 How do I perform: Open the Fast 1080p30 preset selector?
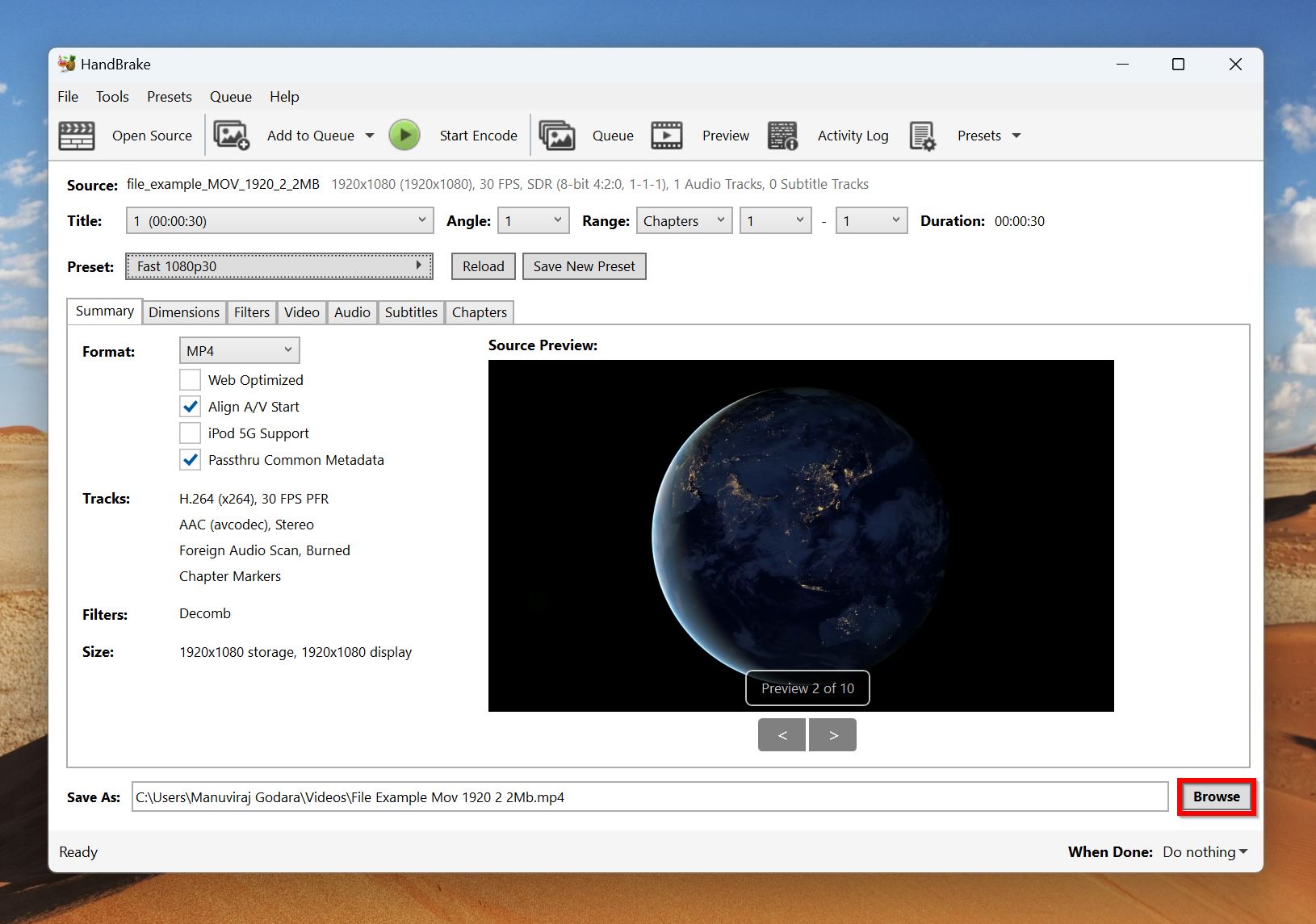(279, 266)
